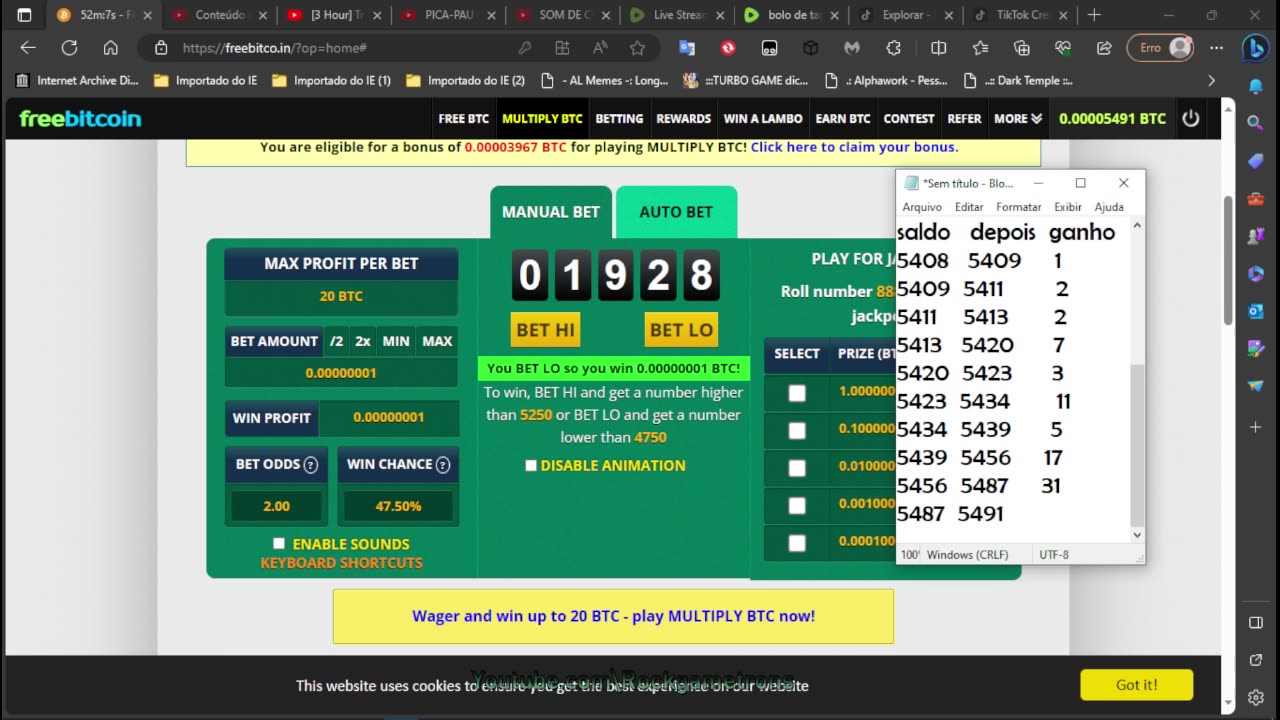Reload the freebitco.in page
Screen dimensions: 1280x720
69,48
